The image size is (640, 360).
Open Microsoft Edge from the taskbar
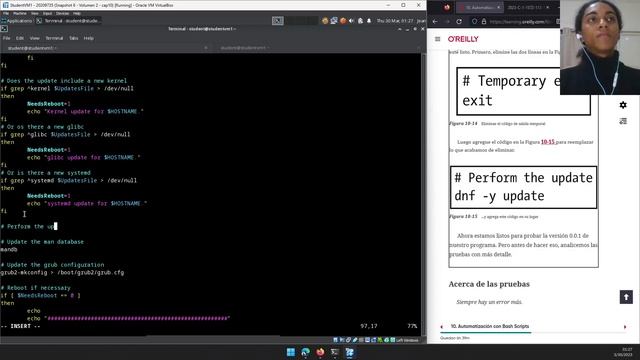[305, 352]
